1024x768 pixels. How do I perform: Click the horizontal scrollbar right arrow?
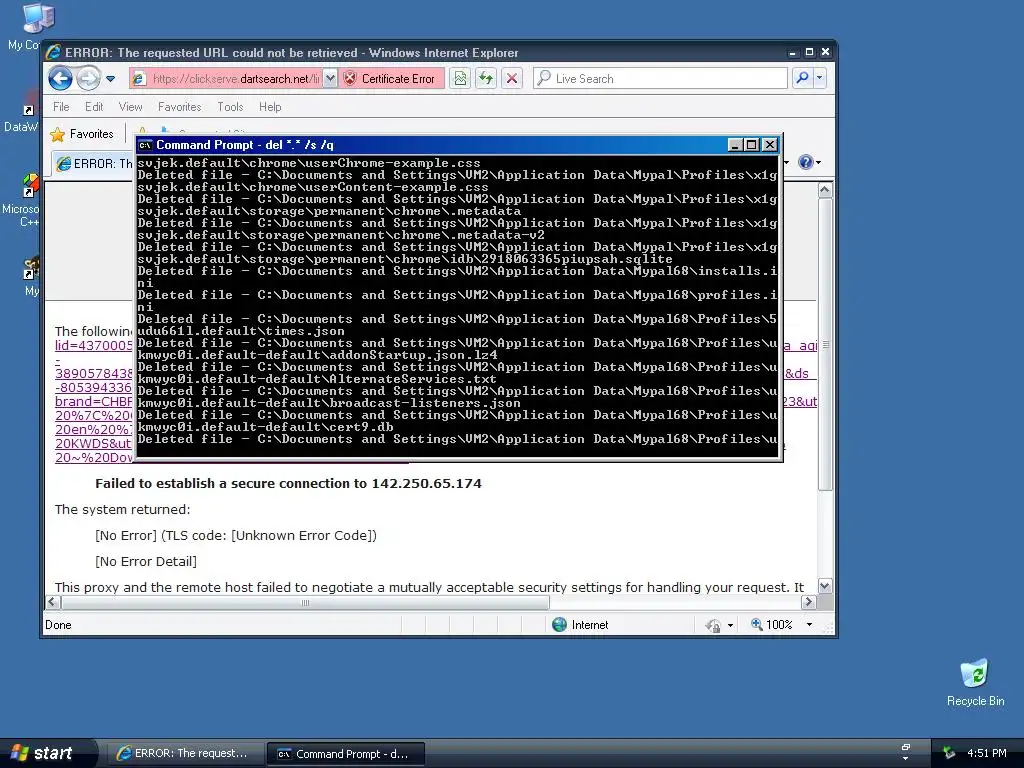808,602
